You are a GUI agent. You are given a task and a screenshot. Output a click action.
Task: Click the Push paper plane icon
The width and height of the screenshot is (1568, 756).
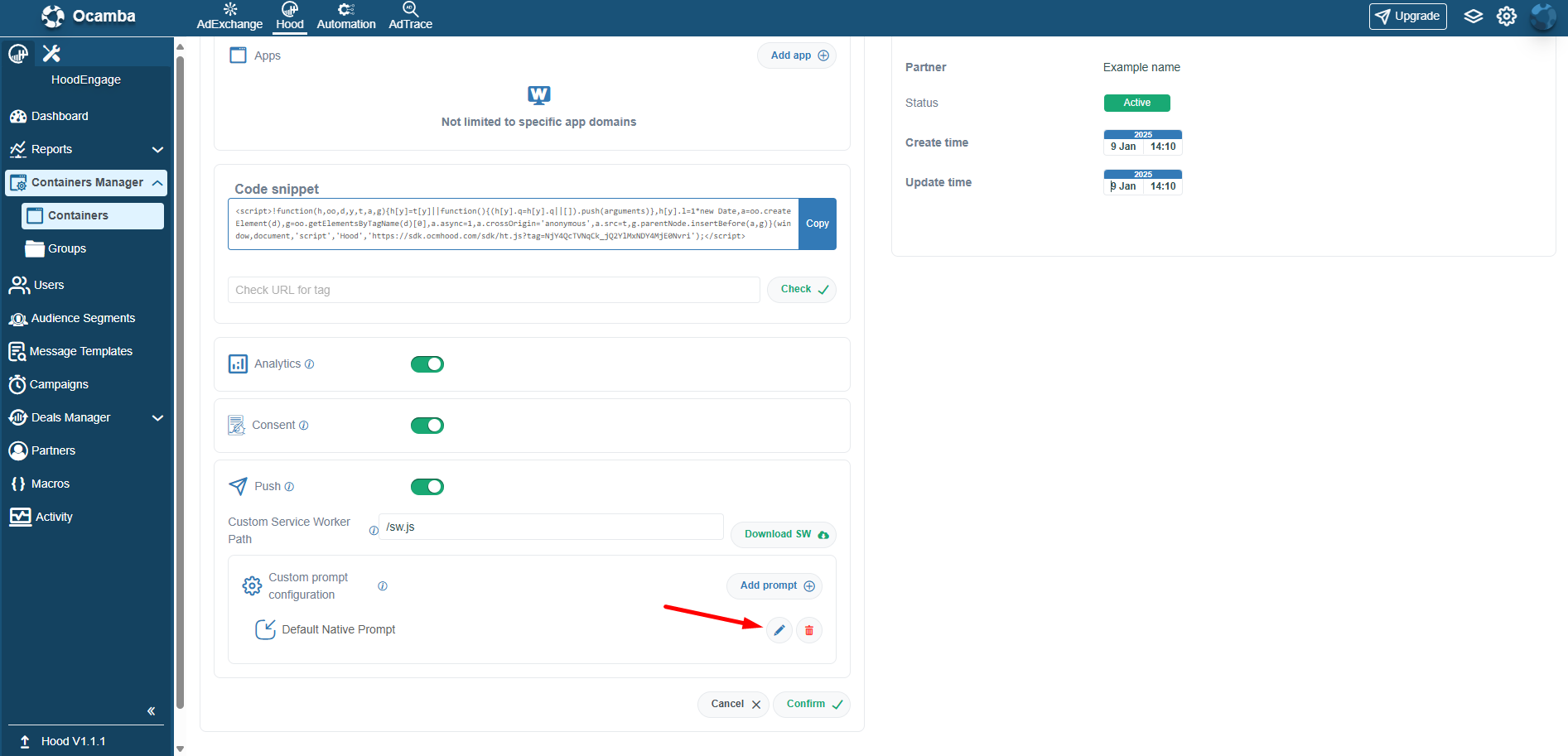pos(238,486)
